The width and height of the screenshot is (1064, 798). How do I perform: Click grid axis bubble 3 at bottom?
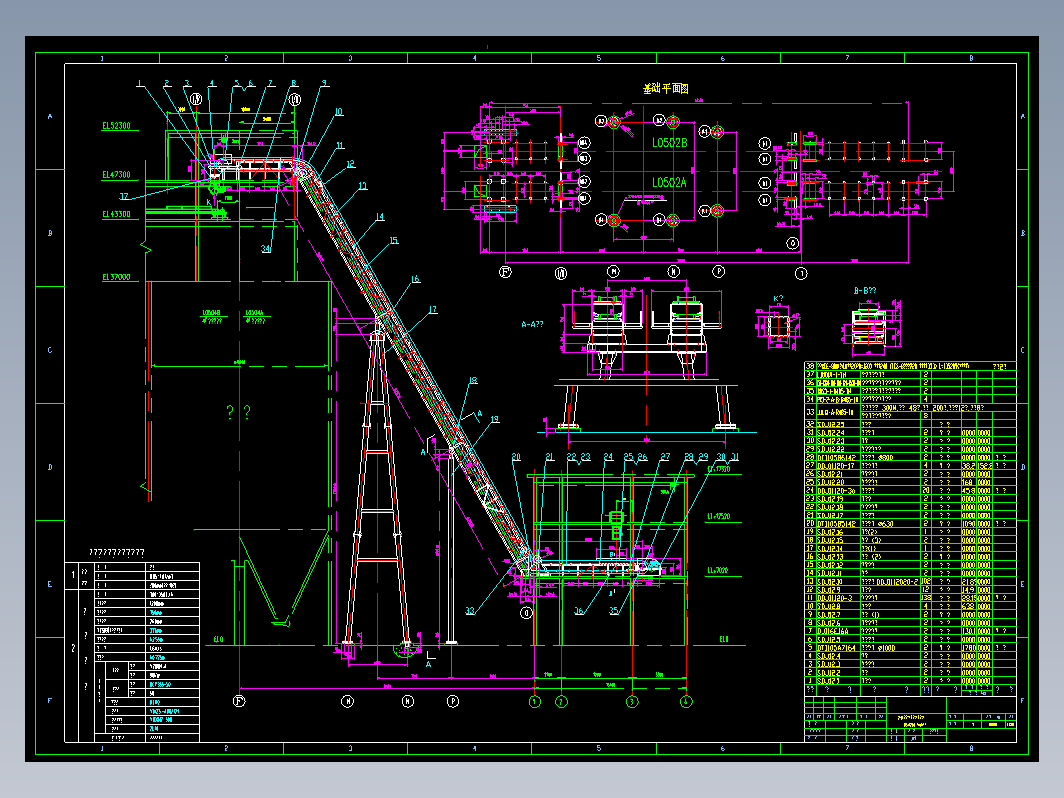632,702
